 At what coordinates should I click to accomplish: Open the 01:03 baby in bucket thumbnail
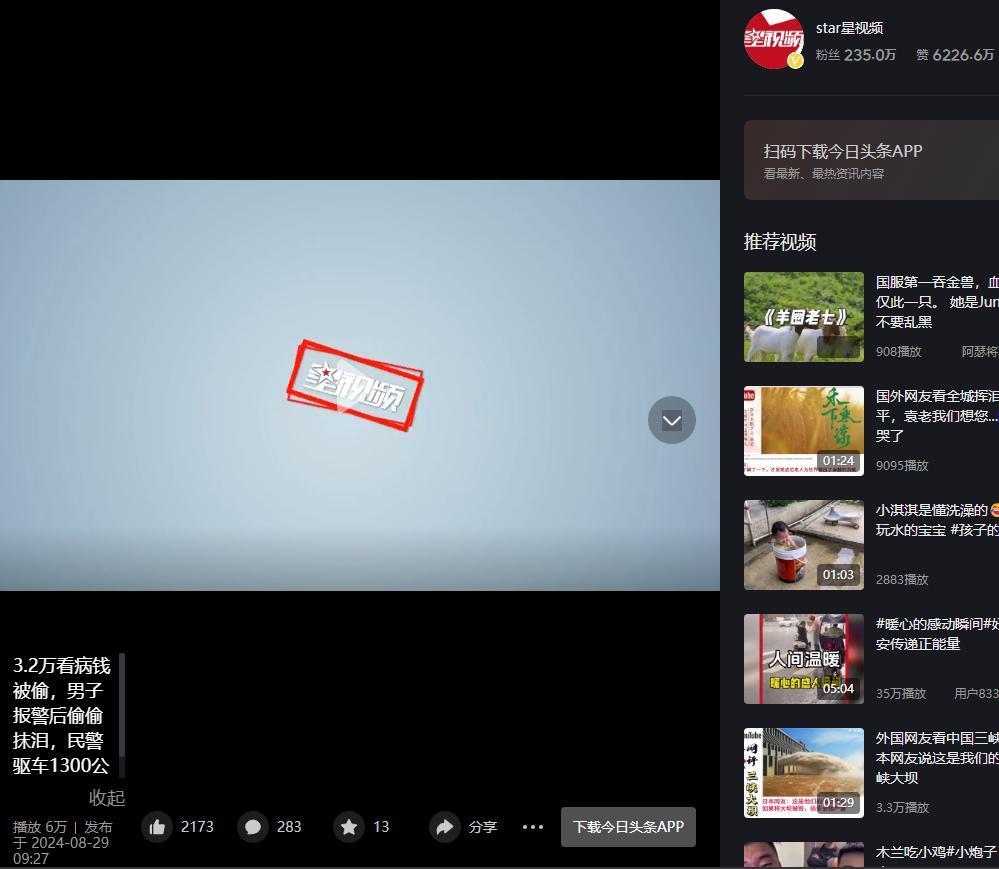pyautogui.click(x=803, y=545)
